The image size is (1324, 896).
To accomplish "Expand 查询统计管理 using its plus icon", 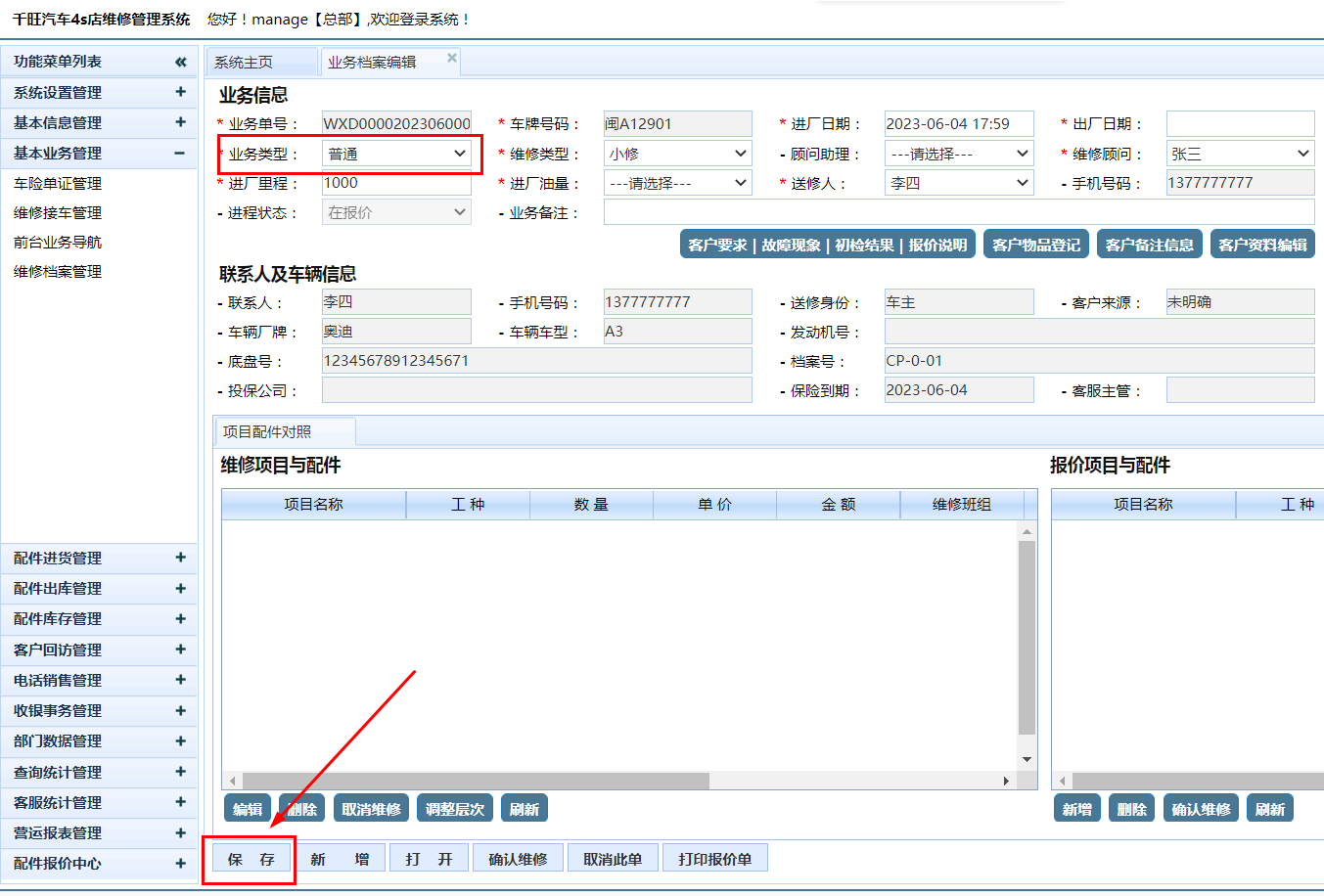I will [x=180, y=772].
